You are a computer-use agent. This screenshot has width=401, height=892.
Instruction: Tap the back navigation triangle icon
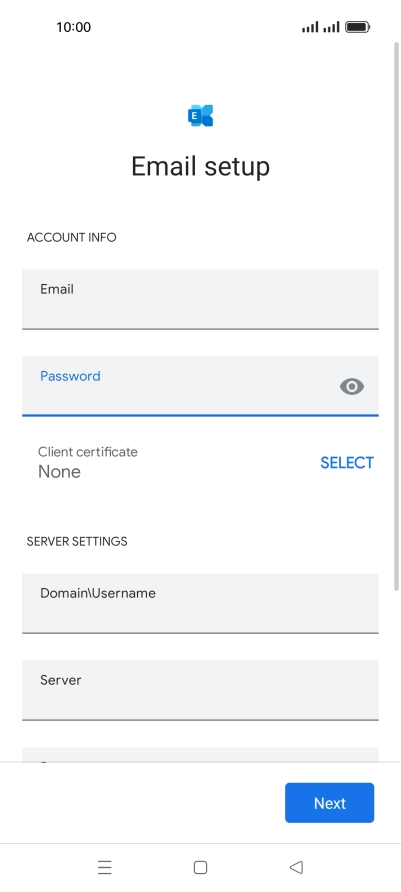tap(296, 867)
